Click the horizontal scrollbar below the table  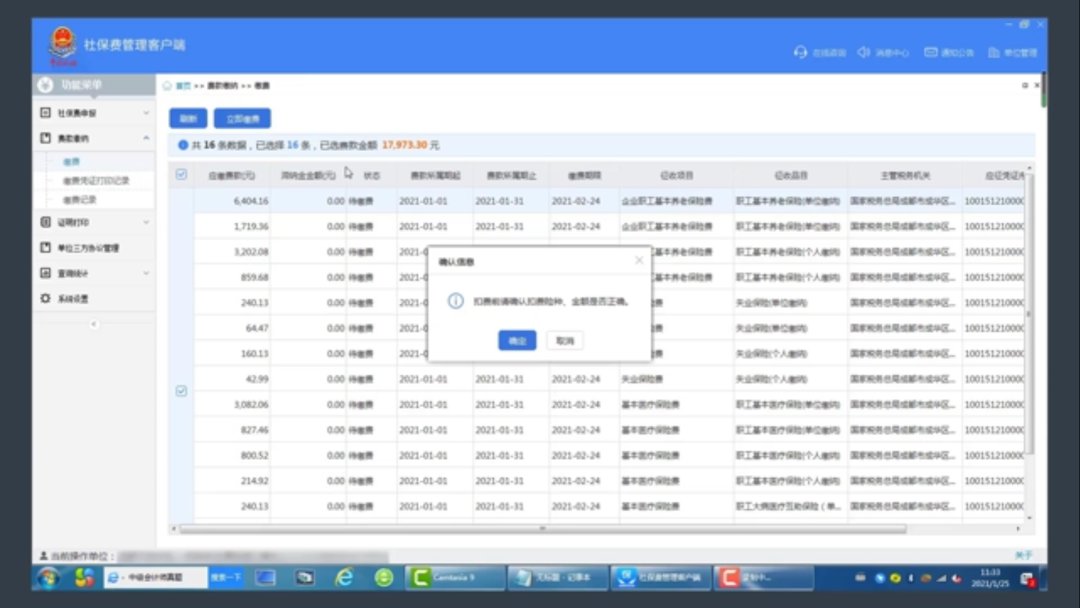coord(540,529)
